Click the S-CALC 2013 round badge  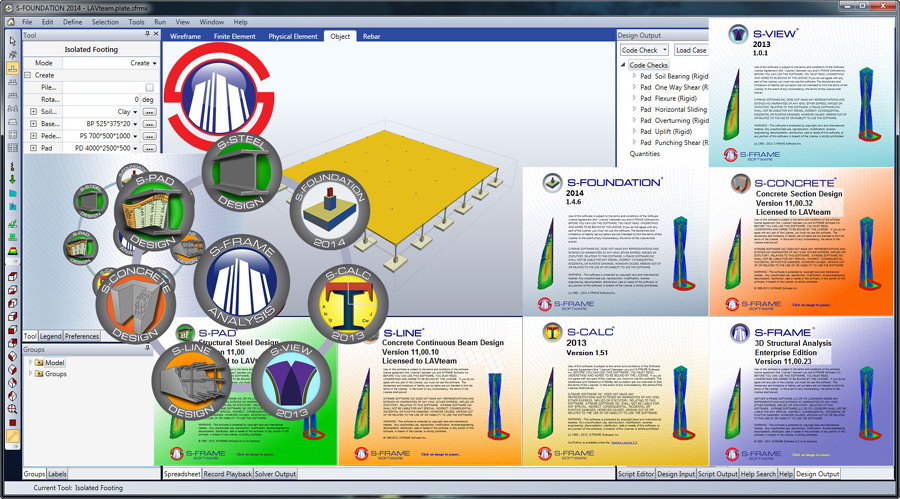tap(348, 303)
